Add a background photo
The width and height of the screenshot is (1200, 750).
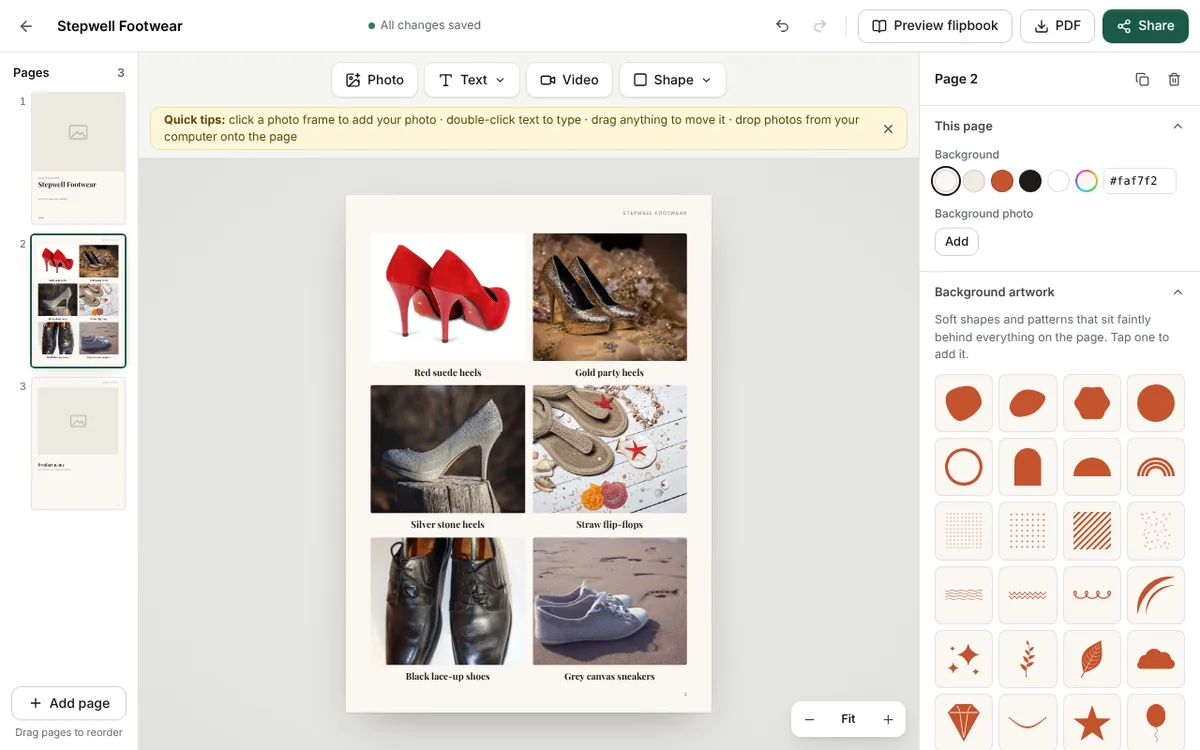956,241
